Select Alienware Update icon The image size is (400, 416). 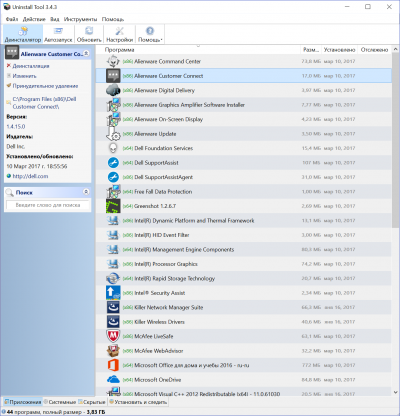click(x=113, y=134)
